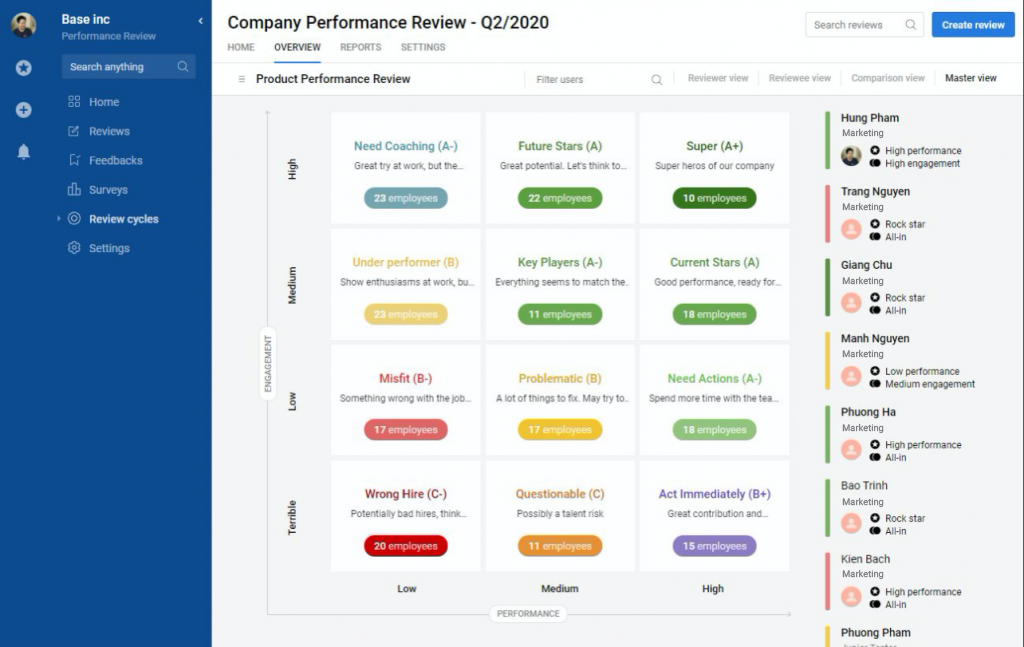Collapse the sidebar with the chevron arrow
Viewport: 1024px width, 647px height.
200,21
